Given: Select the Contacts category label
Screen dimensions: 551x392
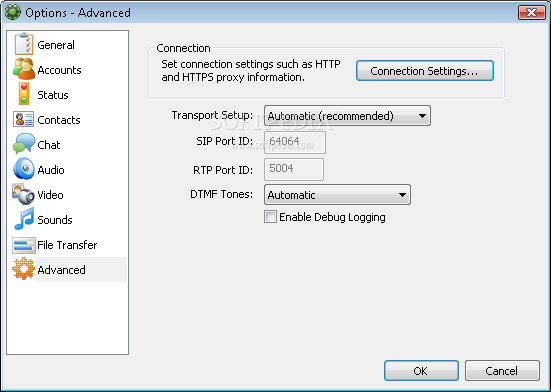Looking at the screenshot, I should 59,120.
